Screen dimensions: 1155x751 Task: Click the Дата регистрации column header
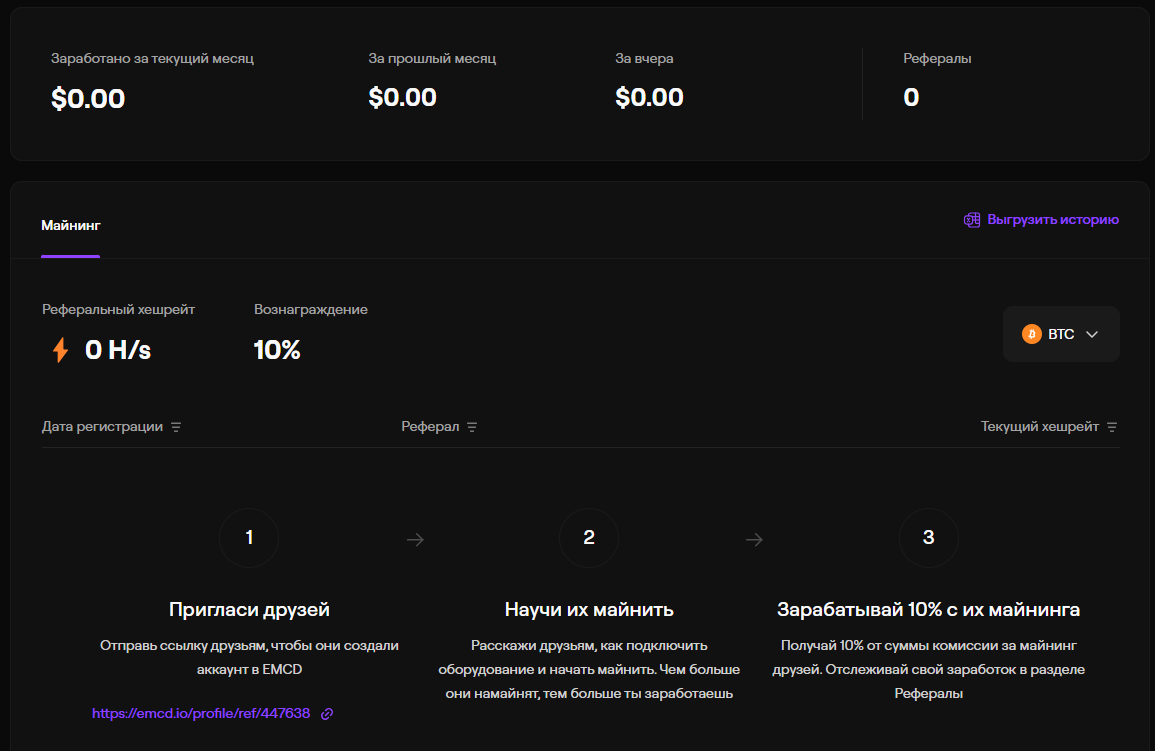tap(102, 427)
